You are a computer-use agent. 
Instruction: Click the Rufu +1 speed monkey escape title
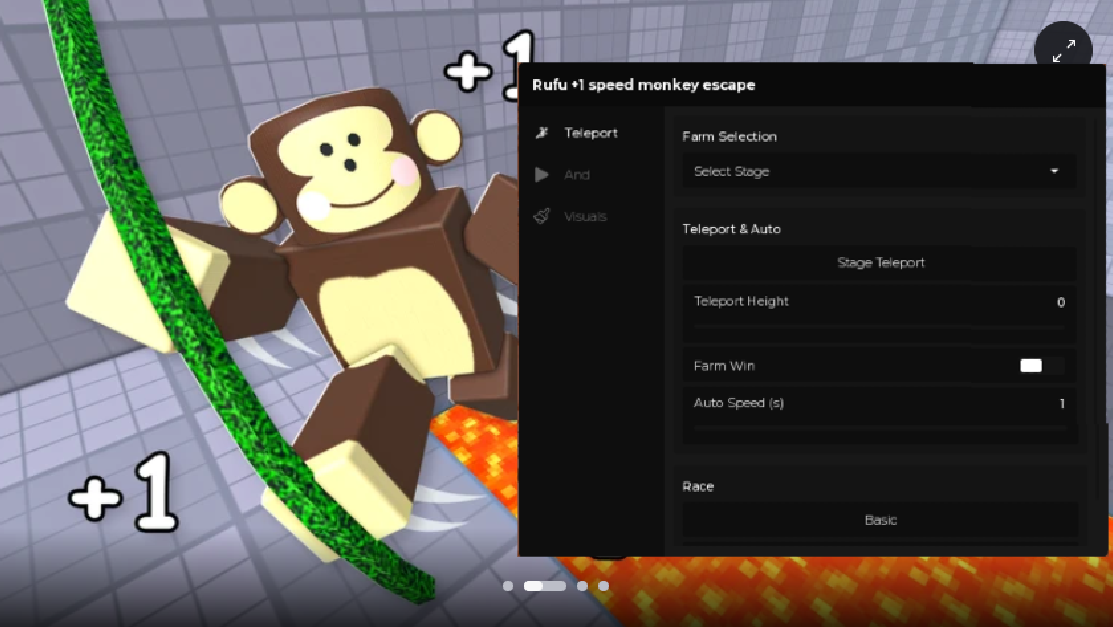click(x=643, y=85)
